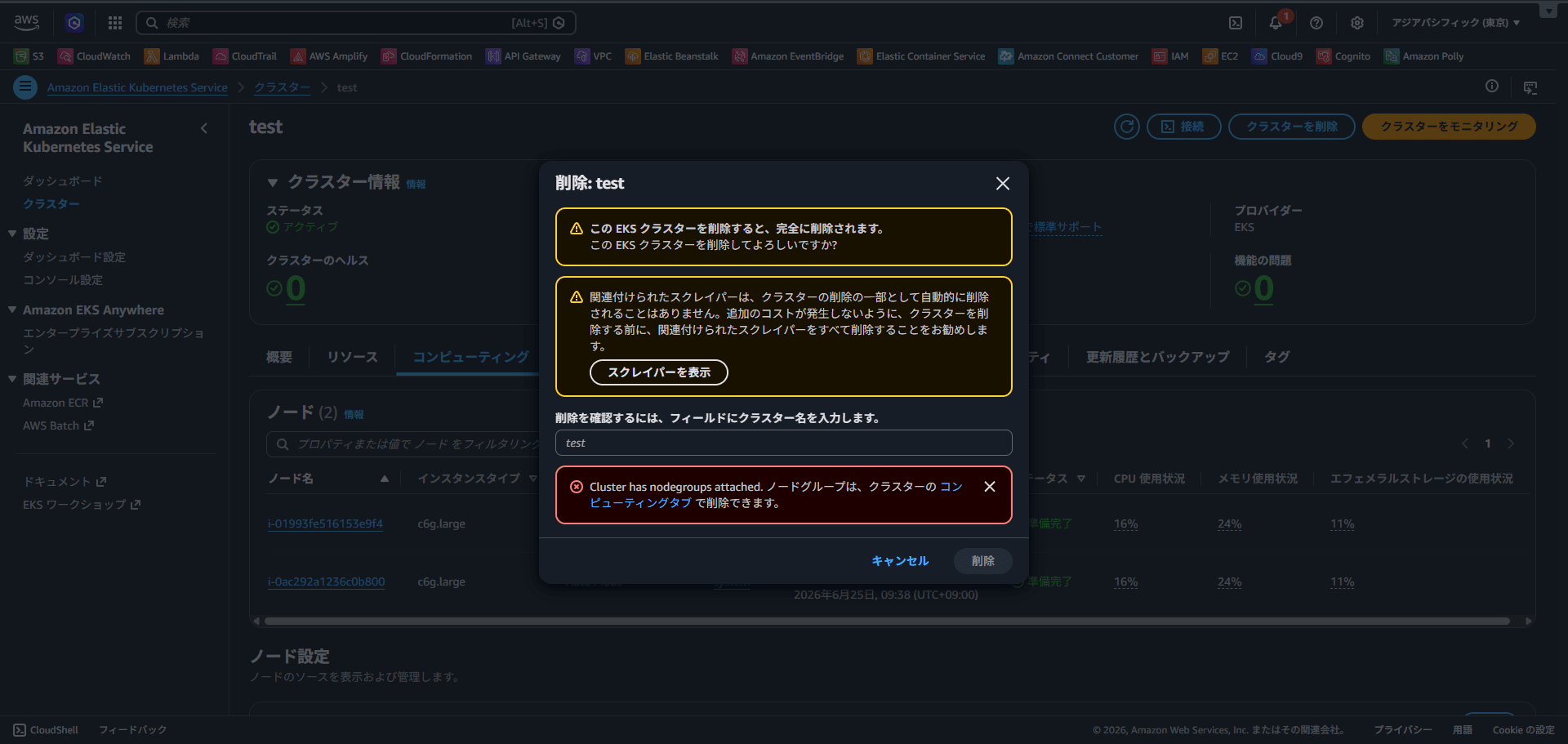The height and width of the screenshot is (744, 1568).
Task: Open Amazon Elastic Kubernetes Service breadcrumb
Action: [x=137, y=87]
